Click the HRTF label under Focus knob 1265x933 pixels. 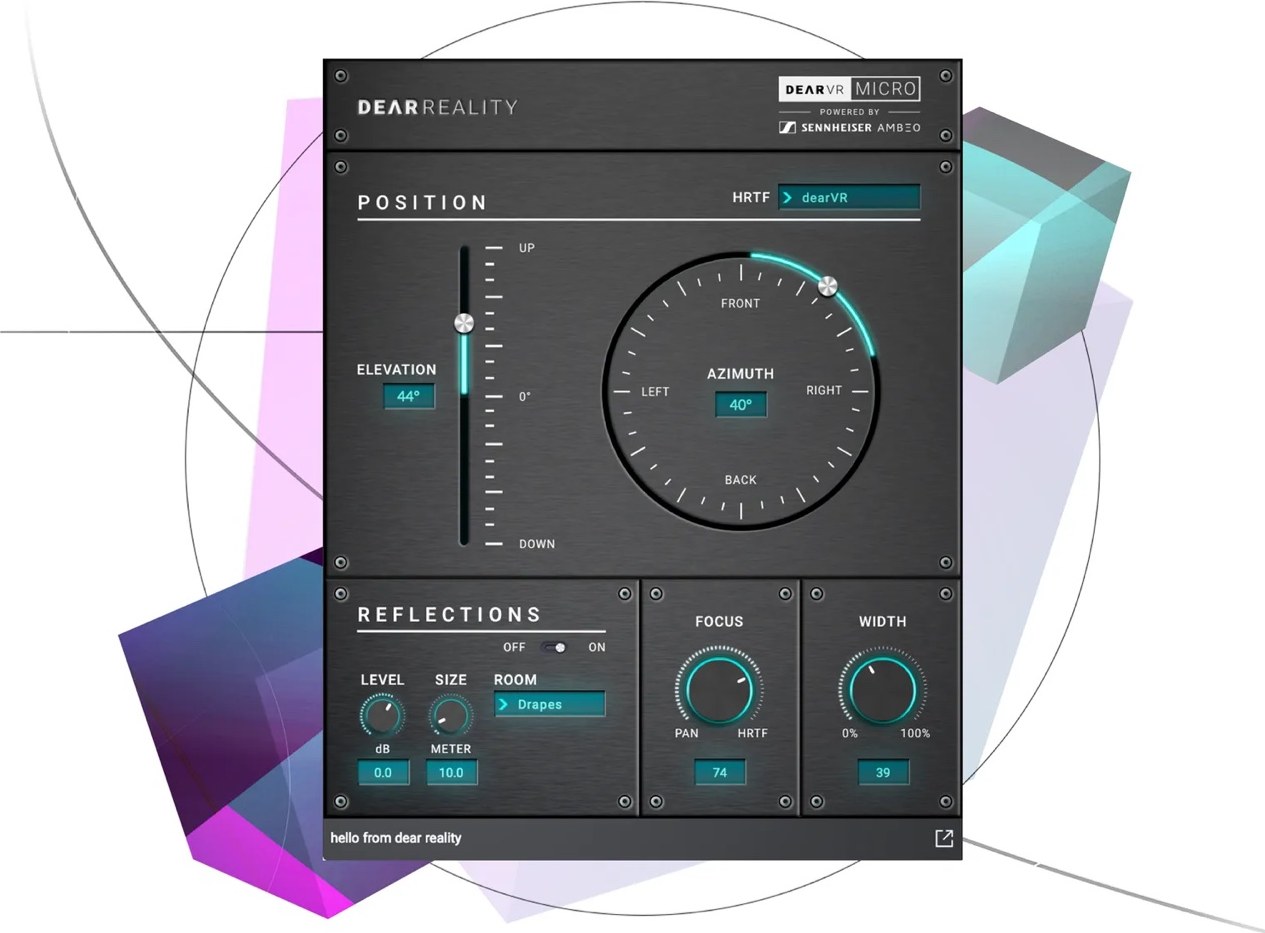(752, 733)
